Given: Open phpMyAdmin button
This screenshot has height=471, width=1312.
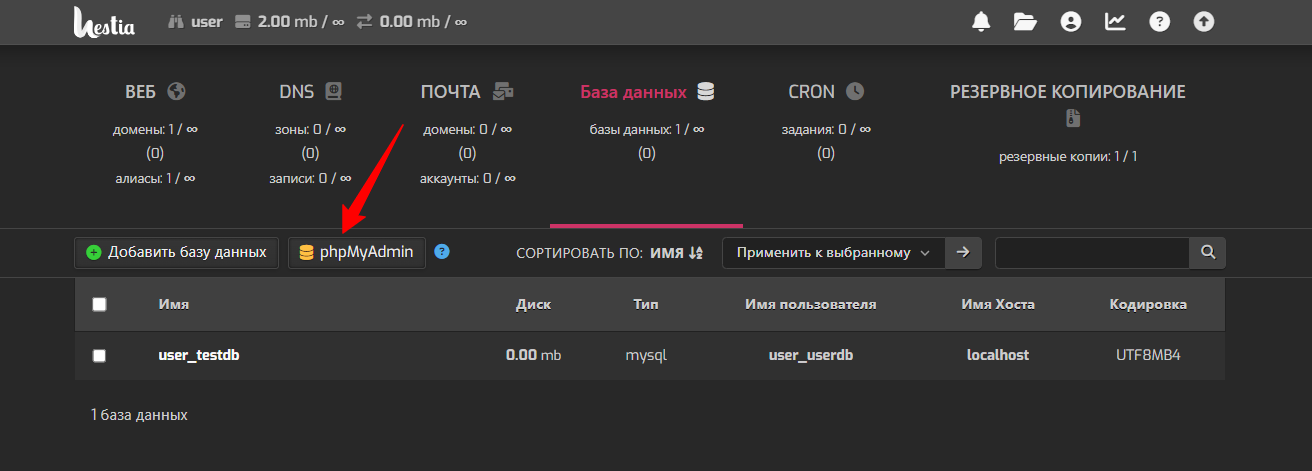Looking at the screenshot, I should (x=357, y=252).
